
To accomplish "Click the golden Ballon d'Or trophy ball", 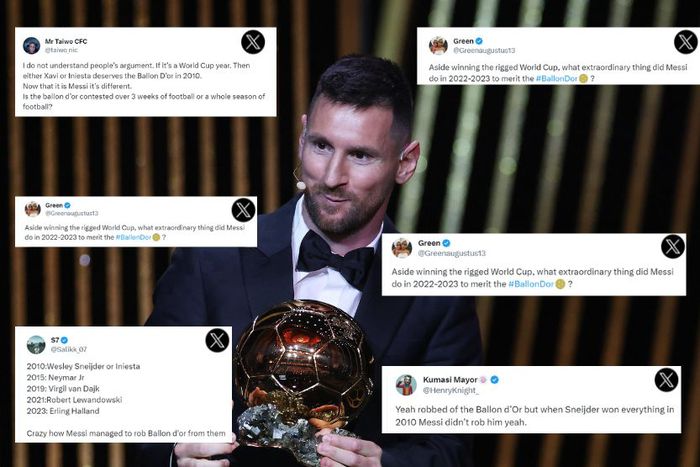I will pos(304,355).
